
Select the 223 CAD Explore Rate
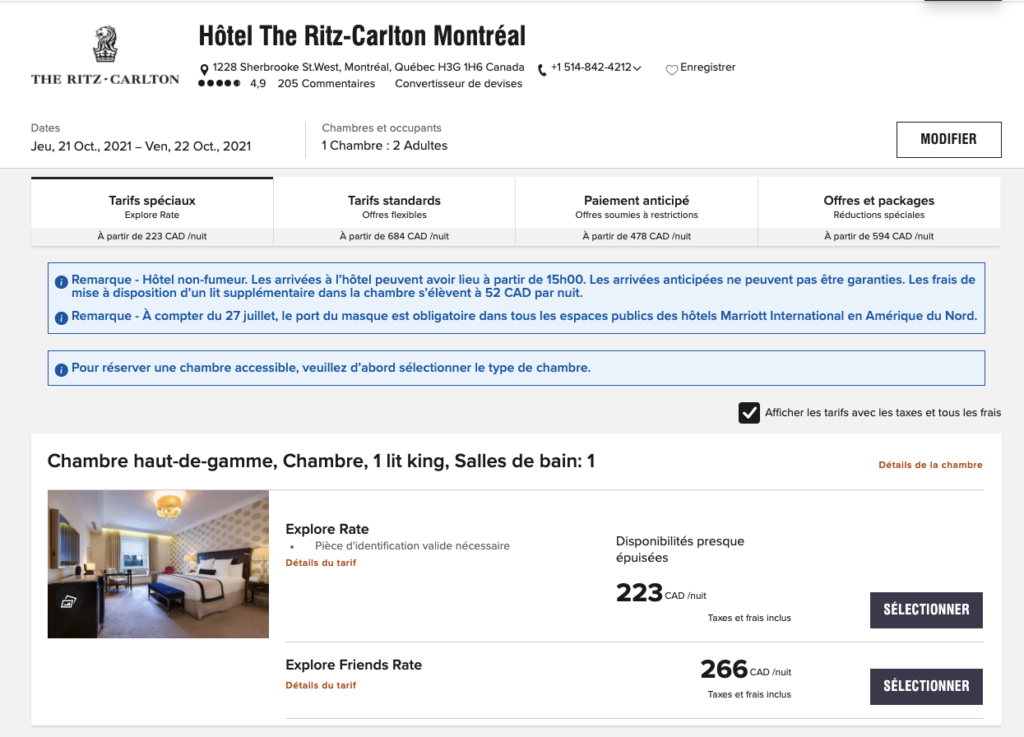926,610
